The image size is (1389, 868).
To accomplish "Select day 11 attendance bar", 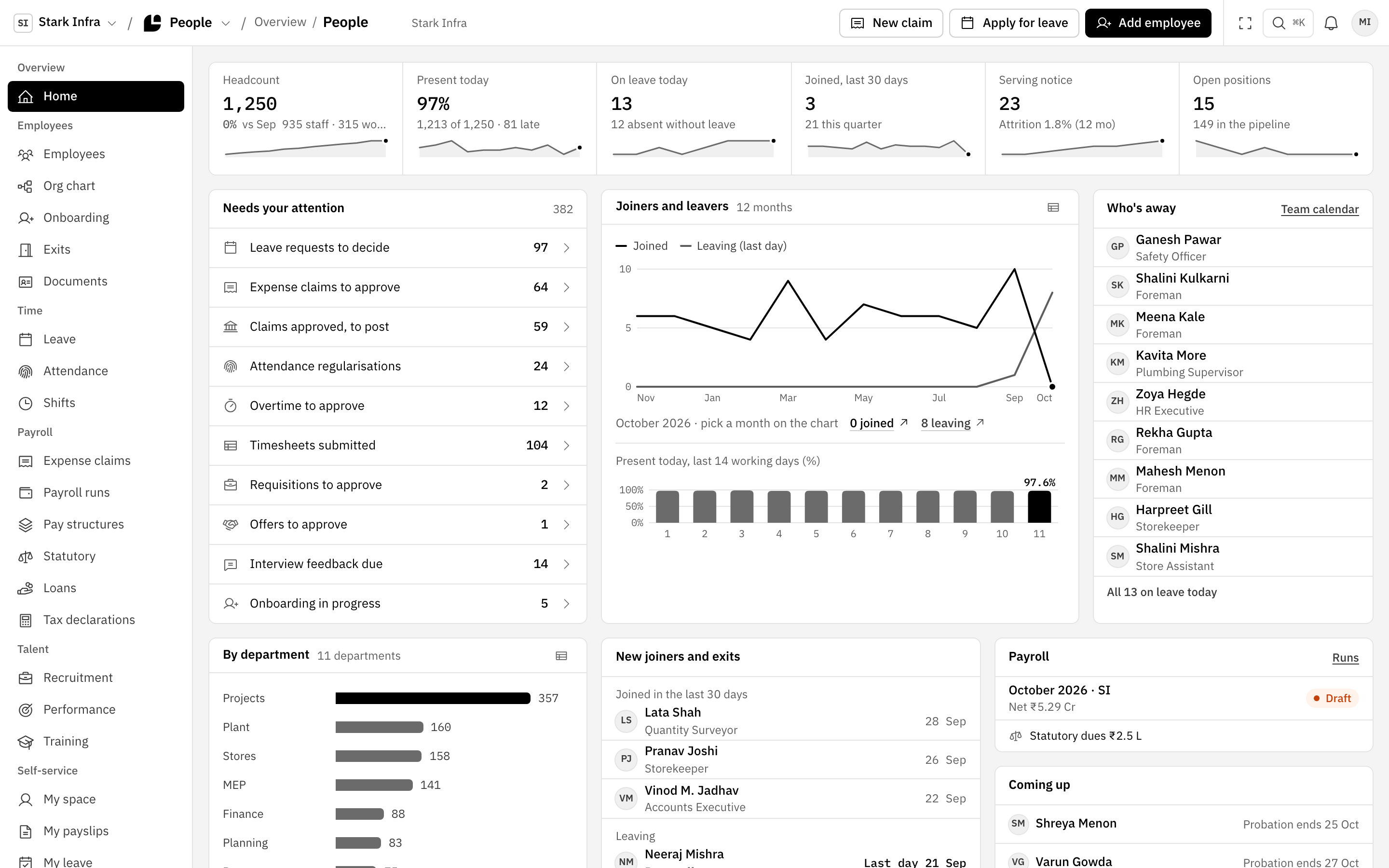I will click(x=1039, y=506).
